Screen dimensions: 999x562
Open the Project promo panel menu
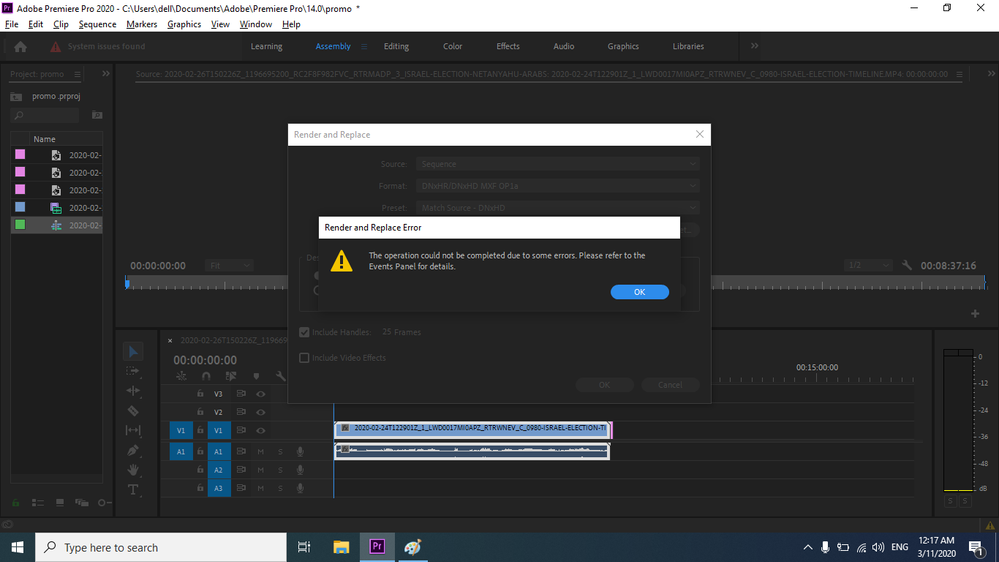click(77, 75)
